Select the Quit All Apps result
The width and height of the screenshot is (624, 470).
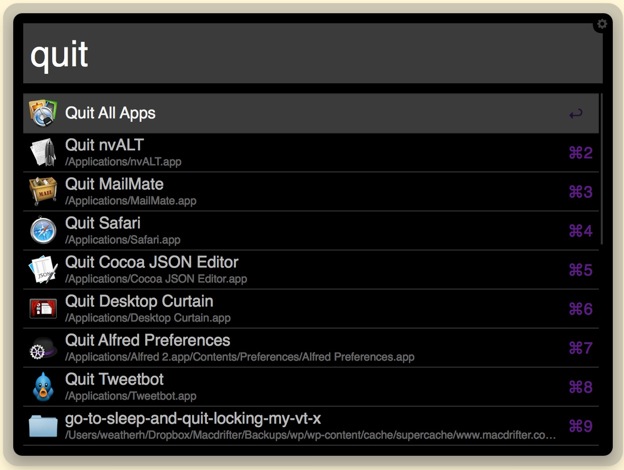(311, 113)
